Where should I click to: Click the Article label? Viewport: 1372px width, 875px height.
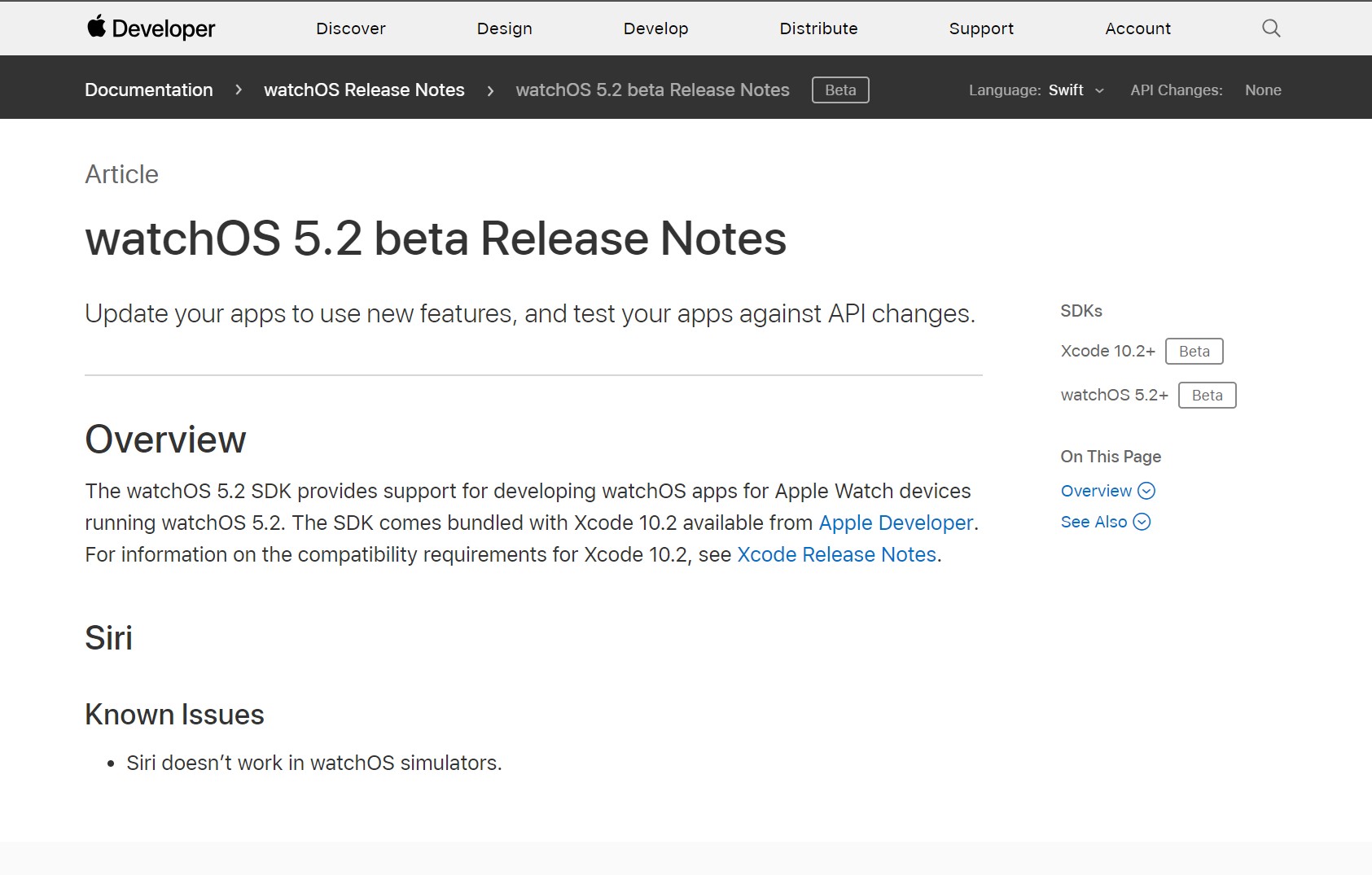click(x=121, y=174)
